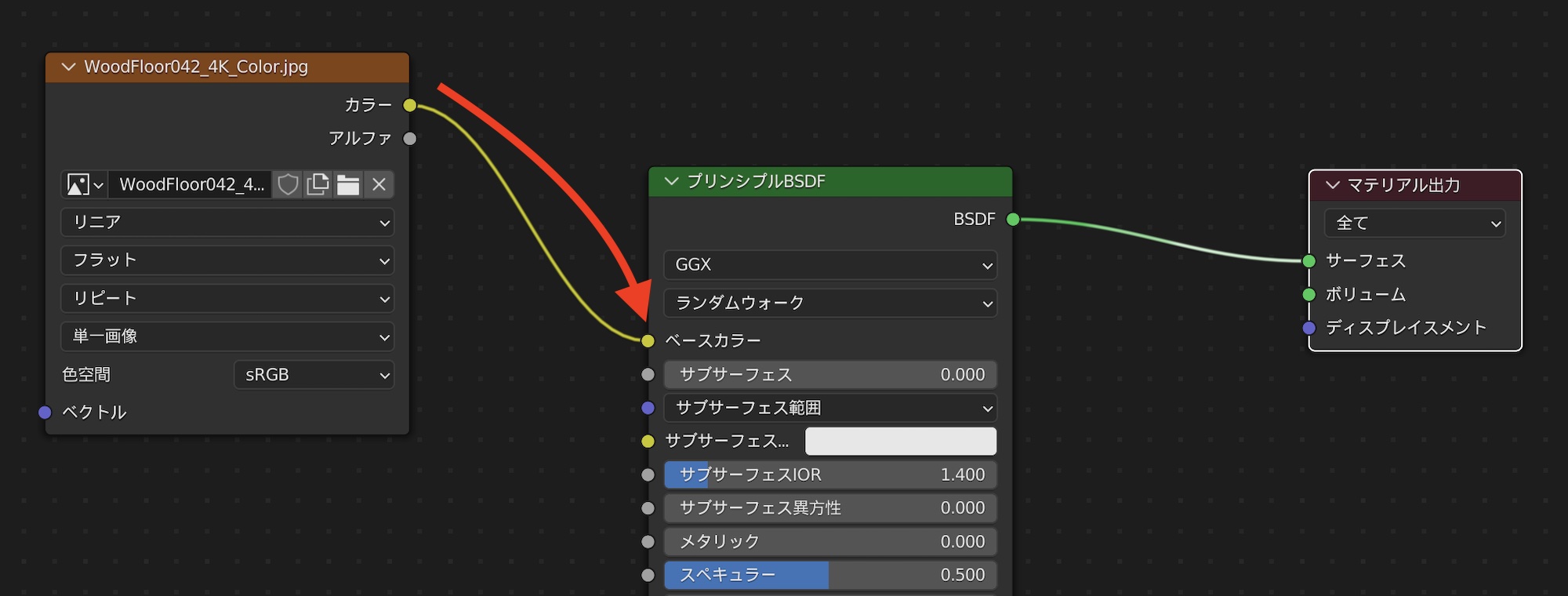Image resolution: width=1568 pixels, height=596 pixels.
Task: Open the リニア interpolation dropdown
Action: pyautogui.click(x=227, y=223)
